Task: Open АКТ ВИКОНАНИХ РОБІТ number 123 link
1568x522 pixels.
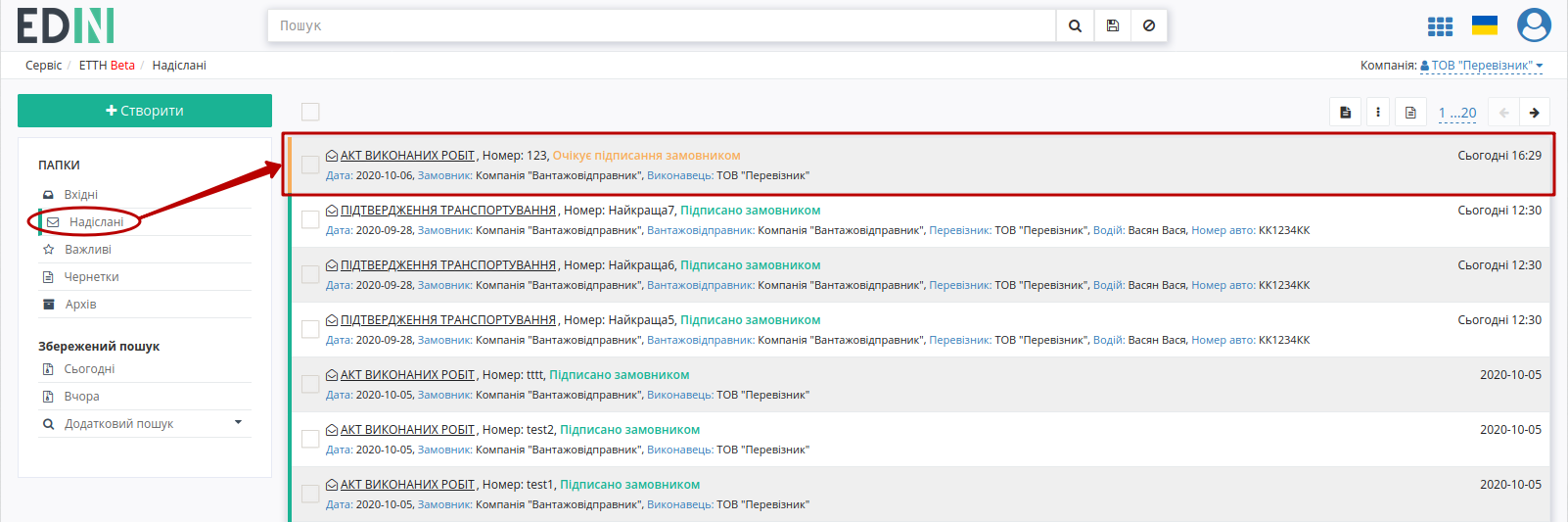Action: [x=408, y=156]
